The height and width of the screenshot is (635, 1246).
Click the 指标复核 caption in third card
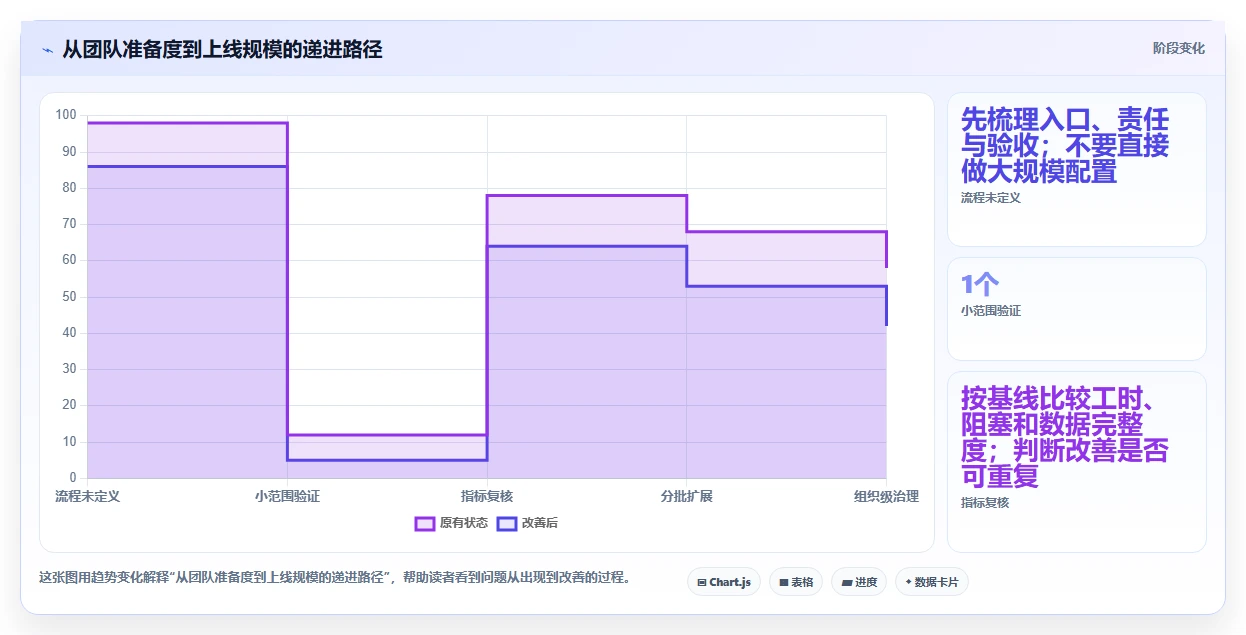coord(985,503)
